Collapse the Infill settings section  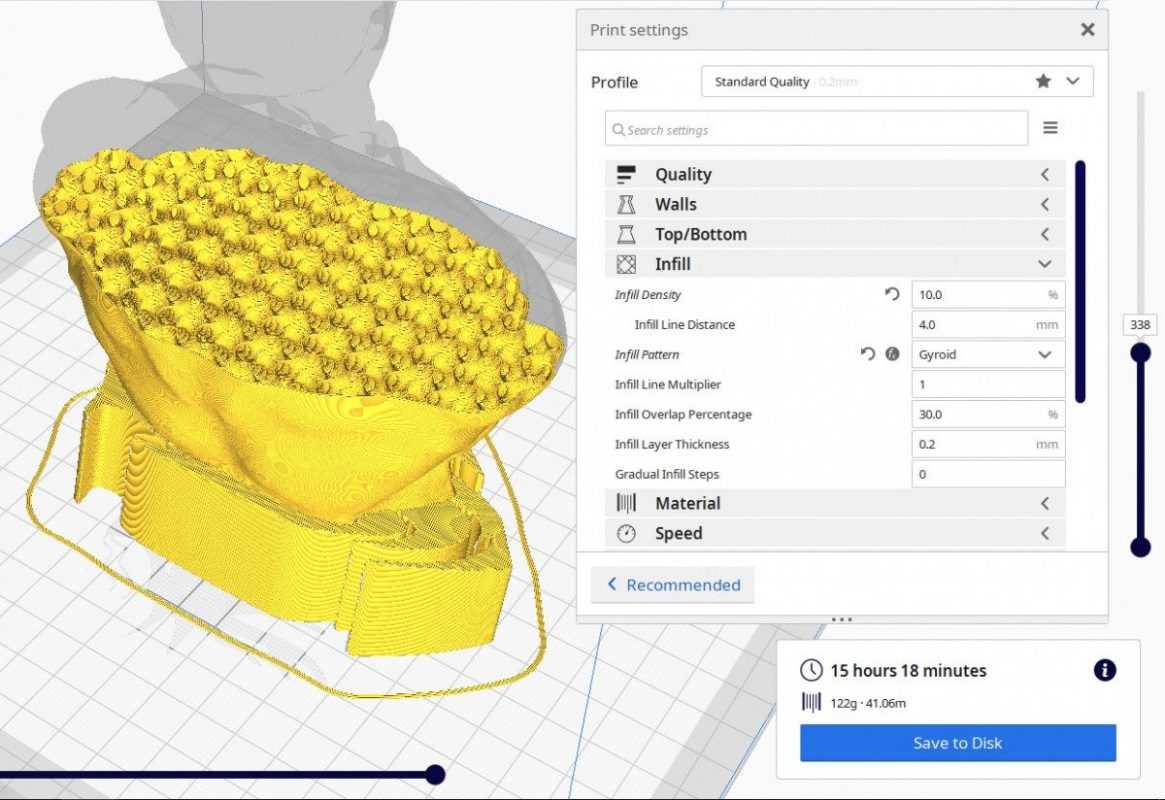click(x=1045, y=265)
